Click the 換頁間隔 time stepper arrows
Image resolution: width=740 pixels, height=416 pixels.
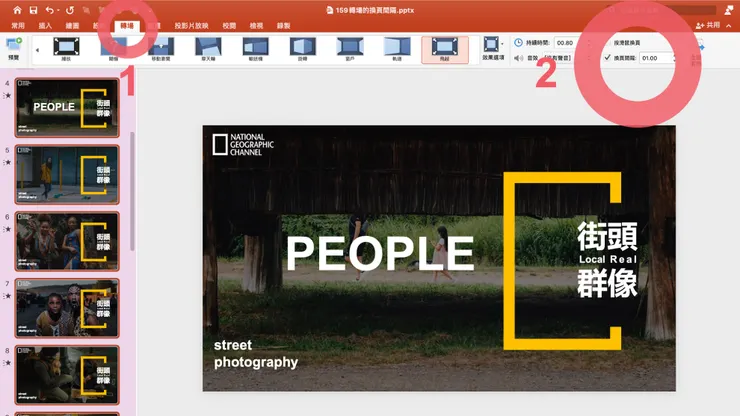674,58
